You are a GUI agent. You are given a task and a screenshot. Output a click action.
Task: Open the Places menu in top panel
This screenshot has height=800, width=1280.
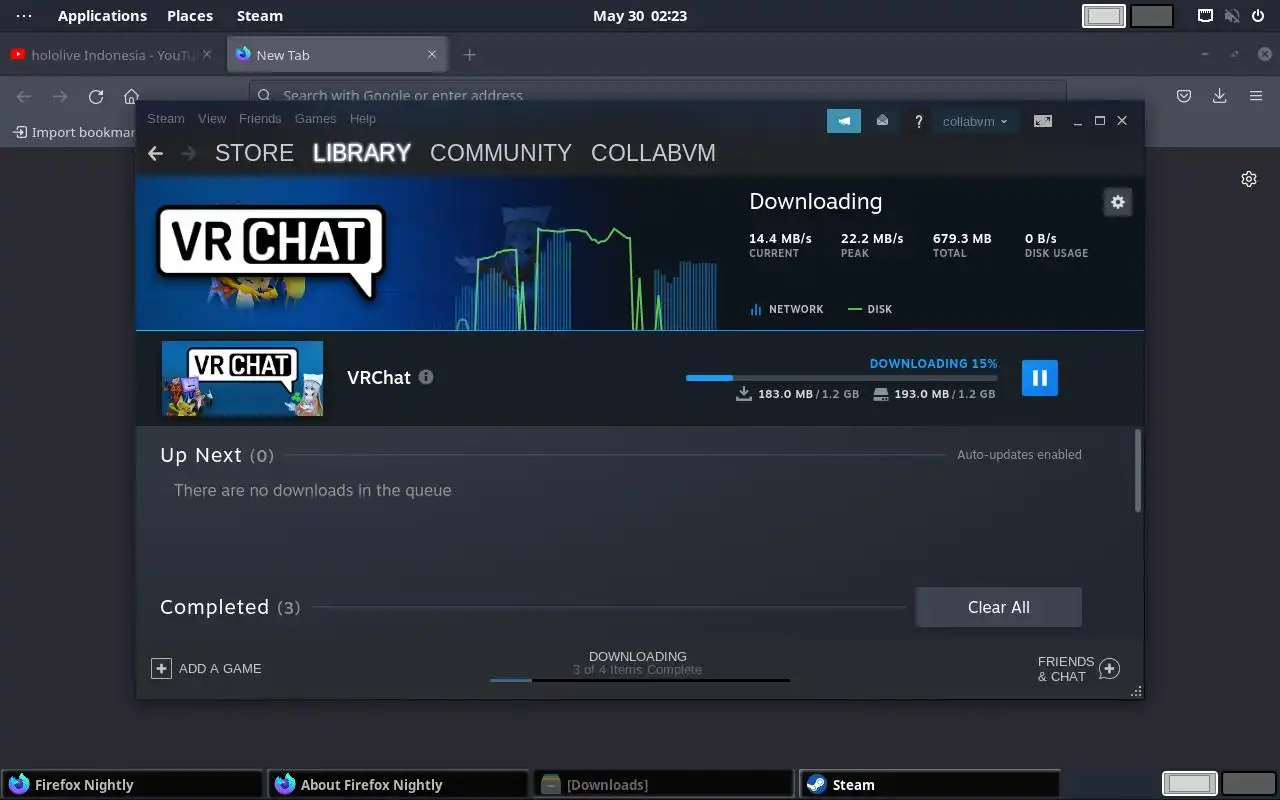tap(190, 16)
